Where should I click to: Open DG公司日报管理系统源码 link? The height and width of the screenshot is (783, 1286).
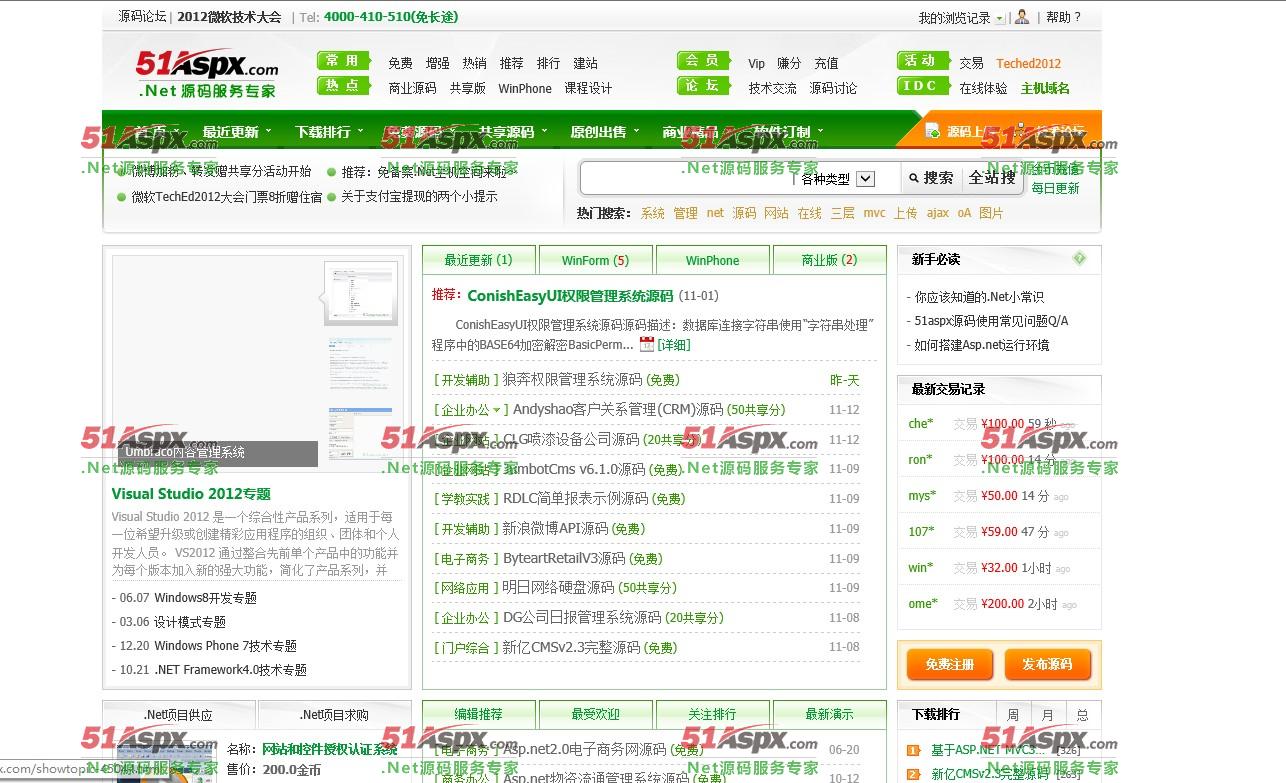[582, 617]
